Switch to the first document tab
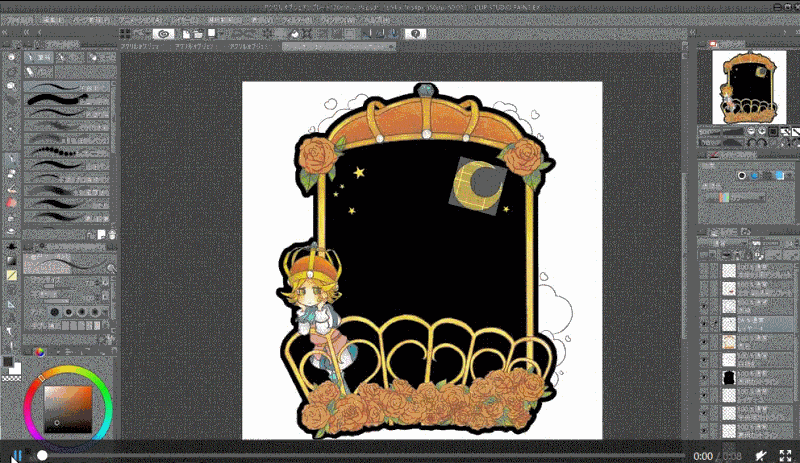The width and height of the screenshot is (800, 463). coord(142,46)
